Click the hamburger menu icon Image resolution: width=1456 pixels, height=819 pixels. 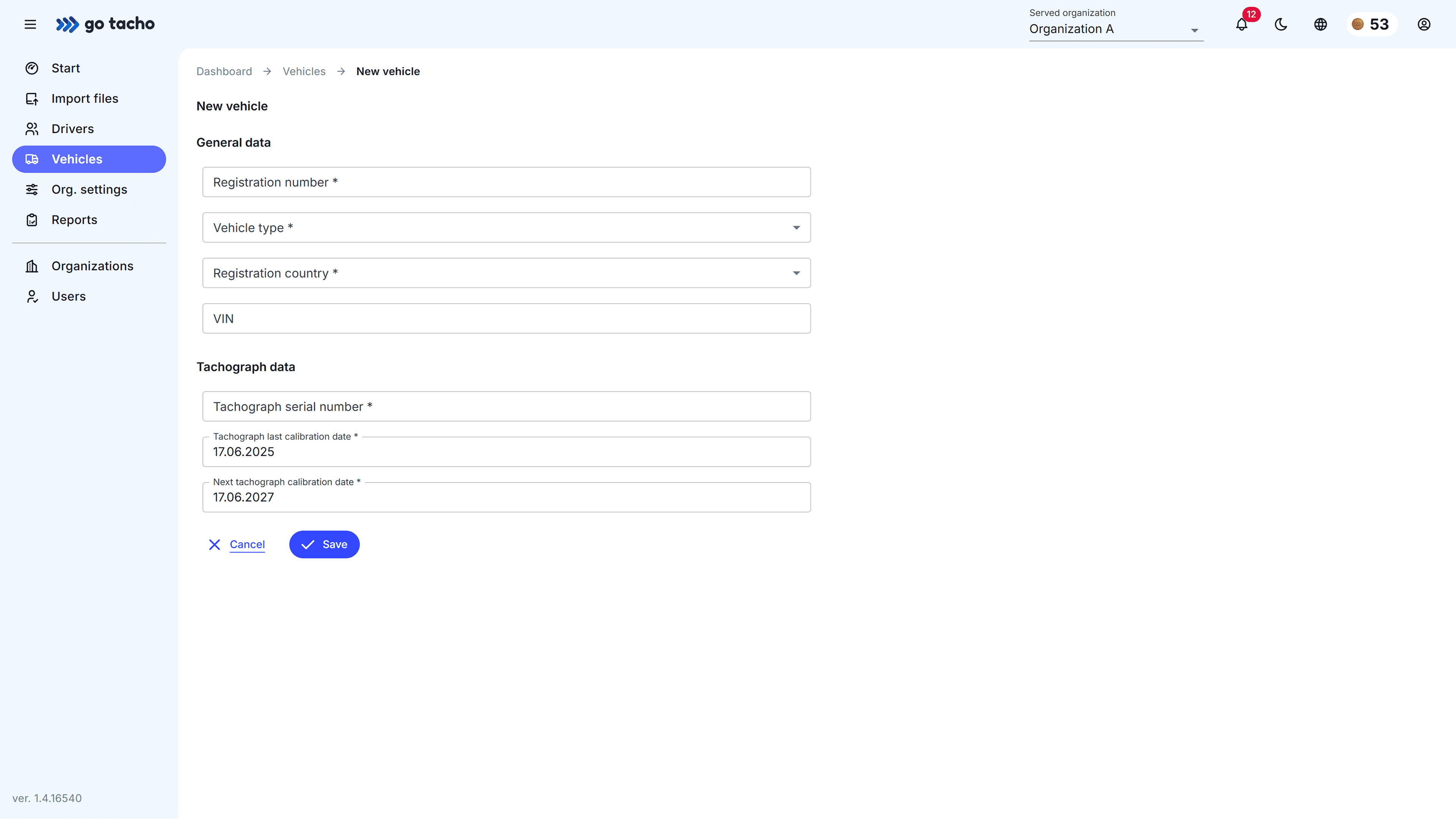[x=30, y=24]
